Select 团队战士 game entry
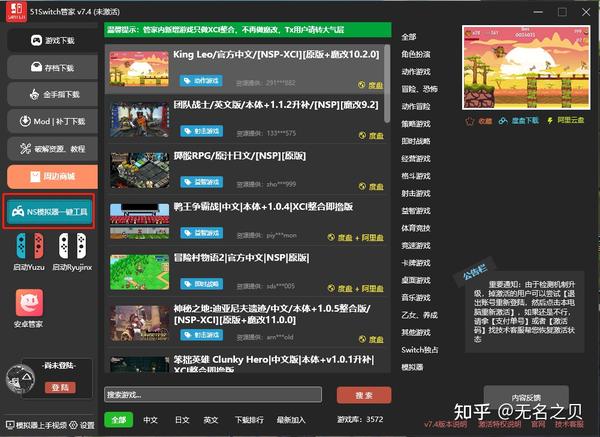Image resolution: width=600 pixels, height=437 pixels. [245, 120]
